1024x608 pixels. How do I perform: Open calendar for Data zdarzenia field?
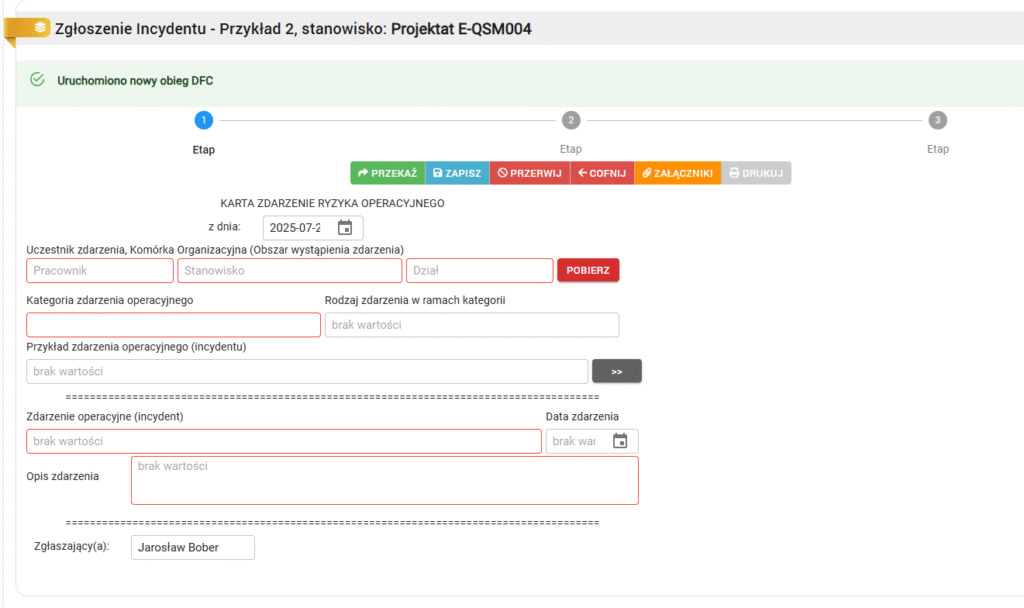pos(620,441)
